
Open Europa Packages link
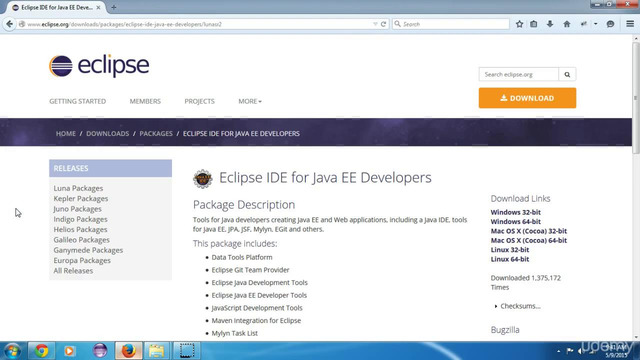pyautogui.click(x=82, y=260)
